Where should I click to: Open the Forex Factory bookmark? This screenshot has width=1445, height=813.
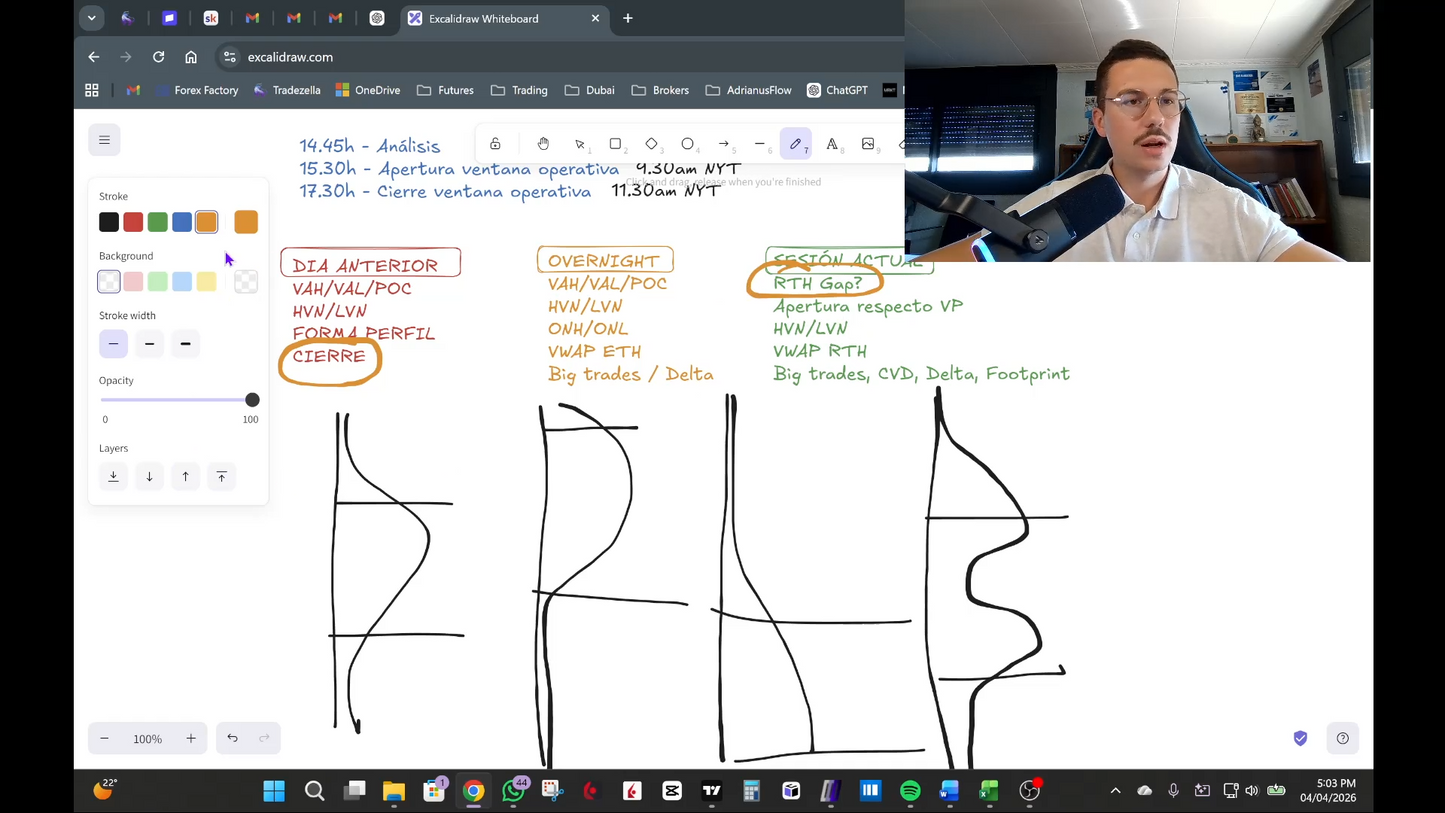(x=197, y=90)
